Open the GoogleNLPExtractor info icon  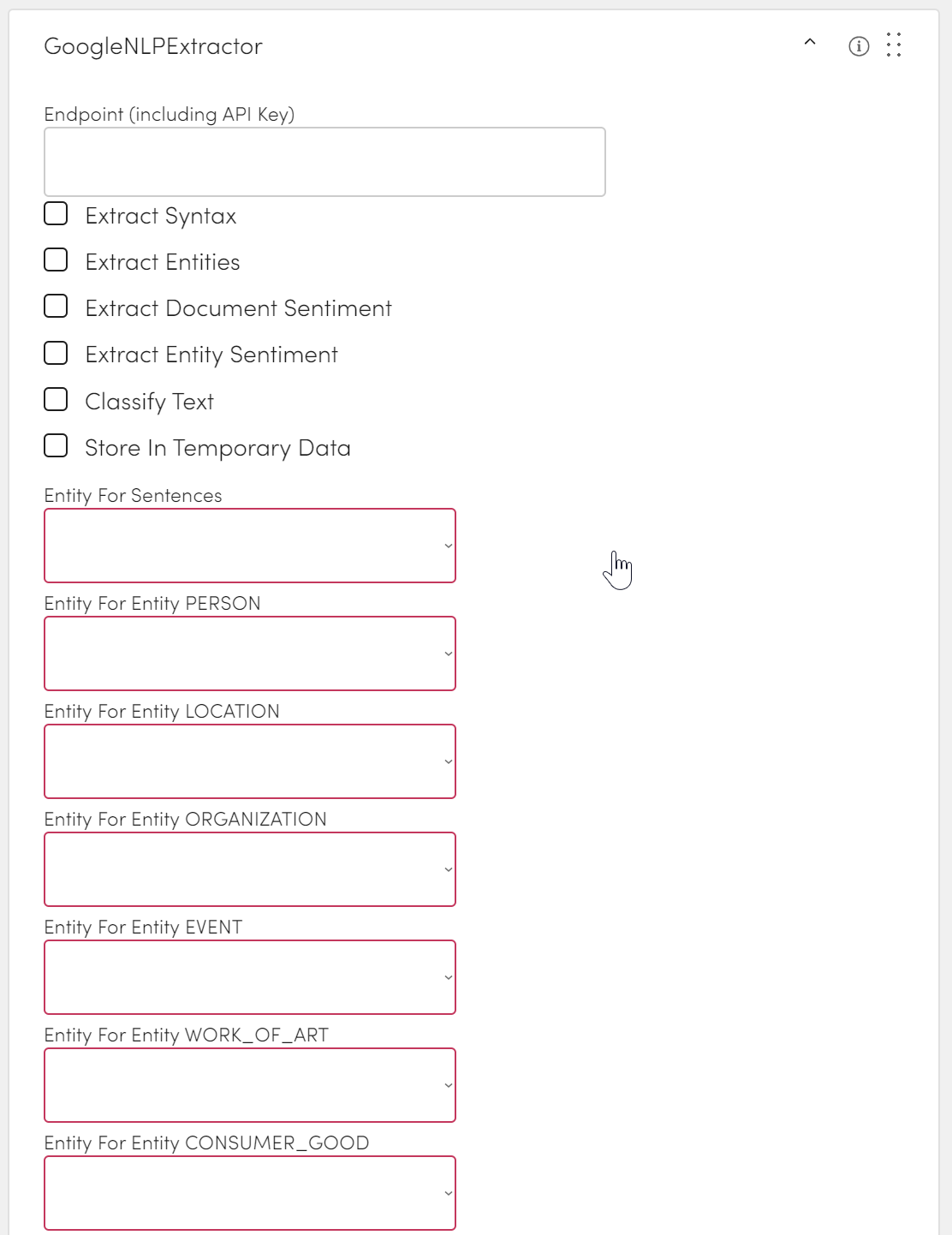pyautogui.click(x=859, y=46)
